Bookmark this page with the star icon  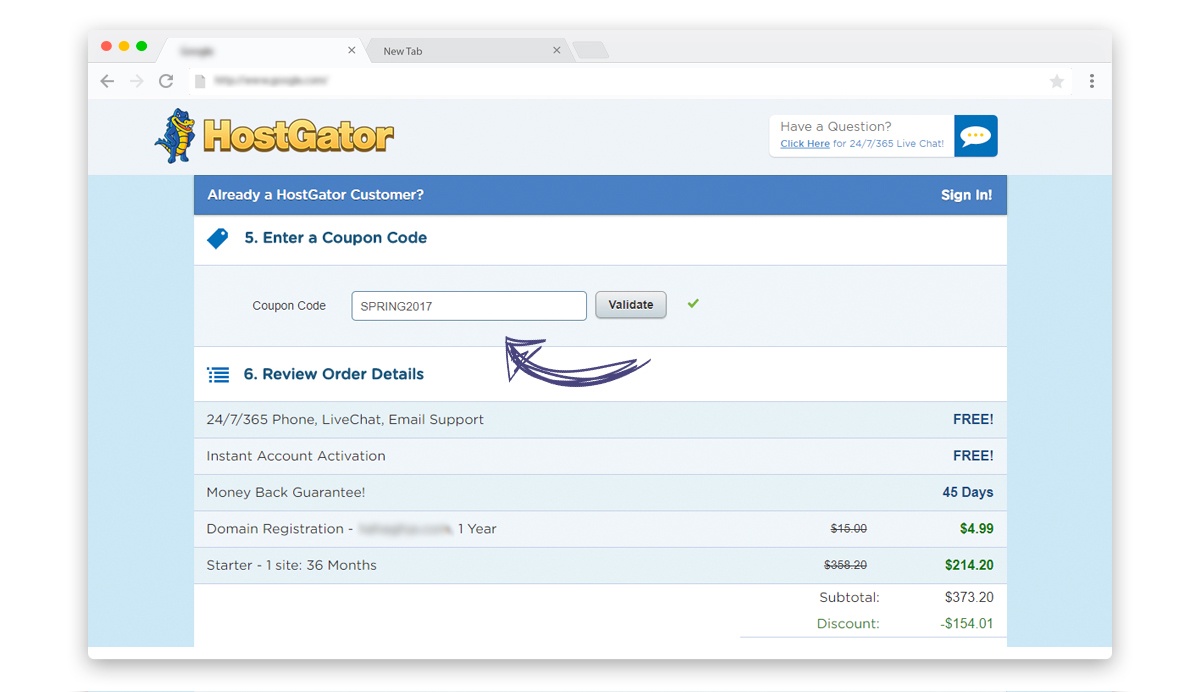1057,81
